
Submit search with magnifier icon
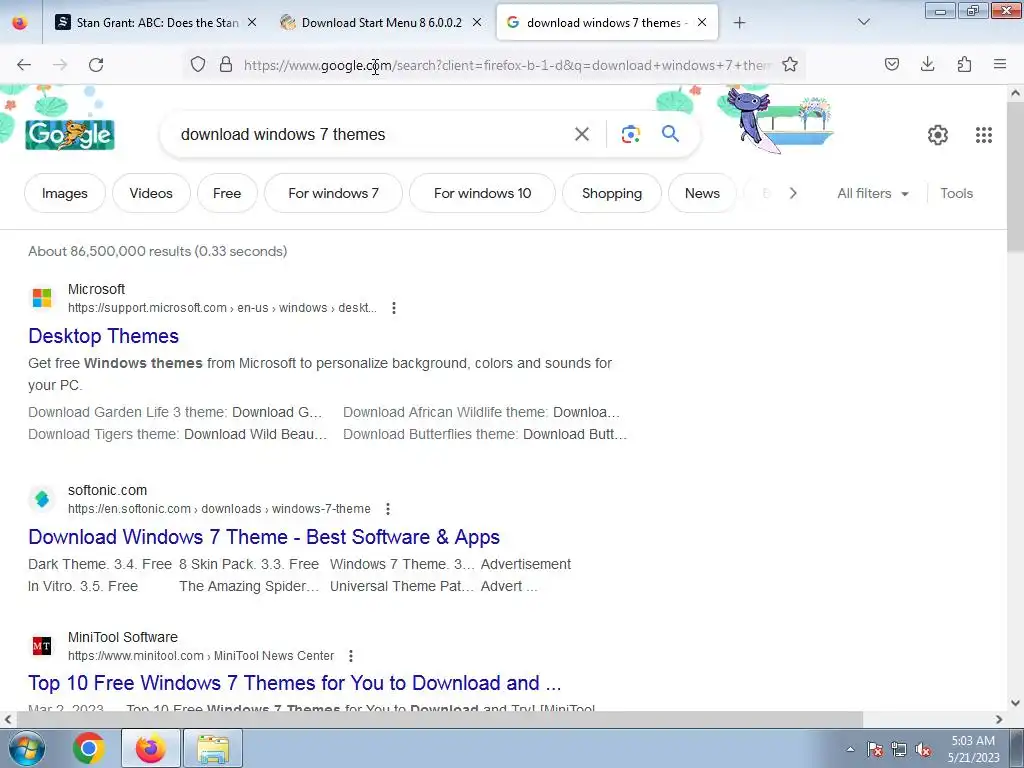tap(670, 134)
